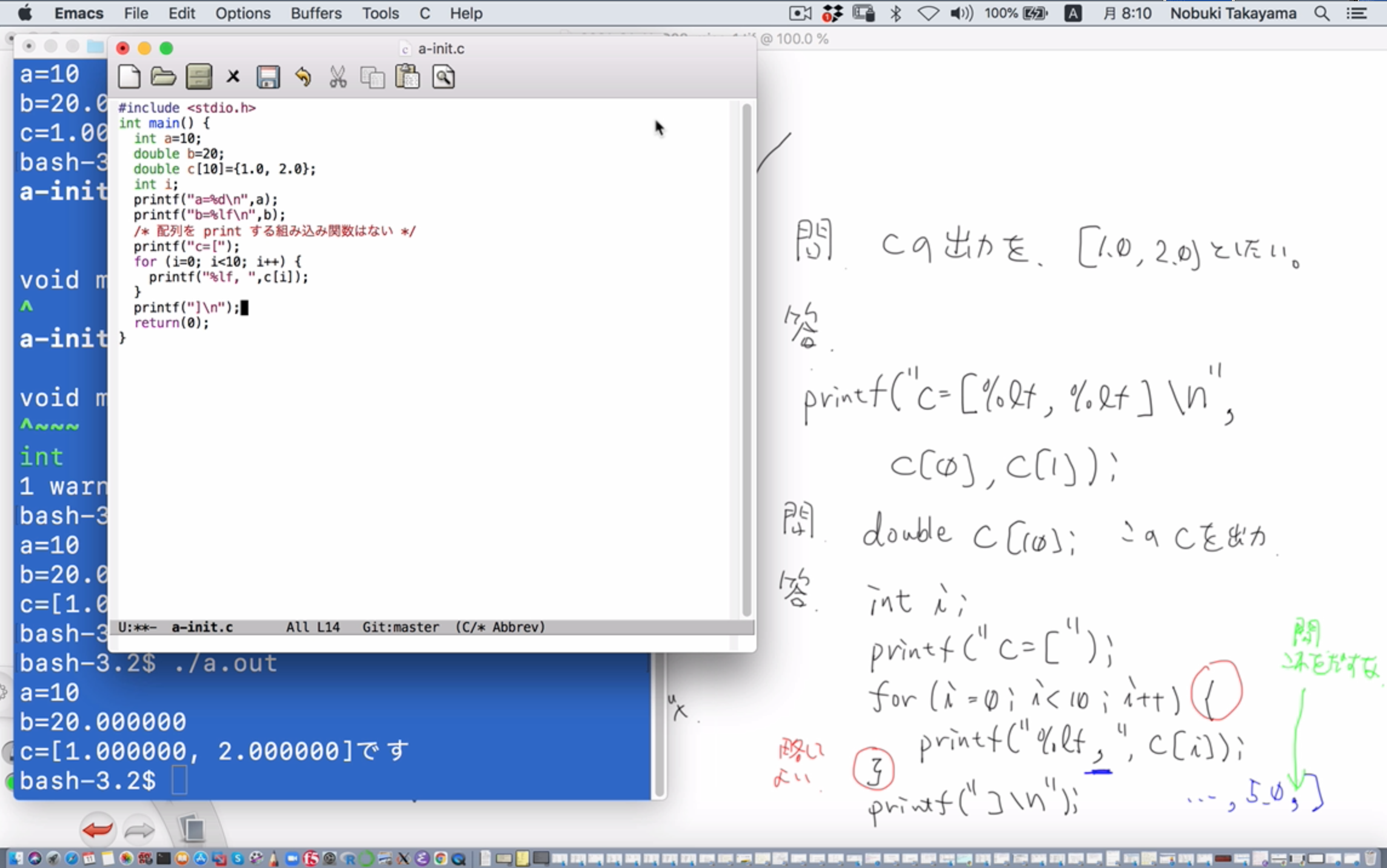Click the 'All L14' position in mode line

point(313,627)
